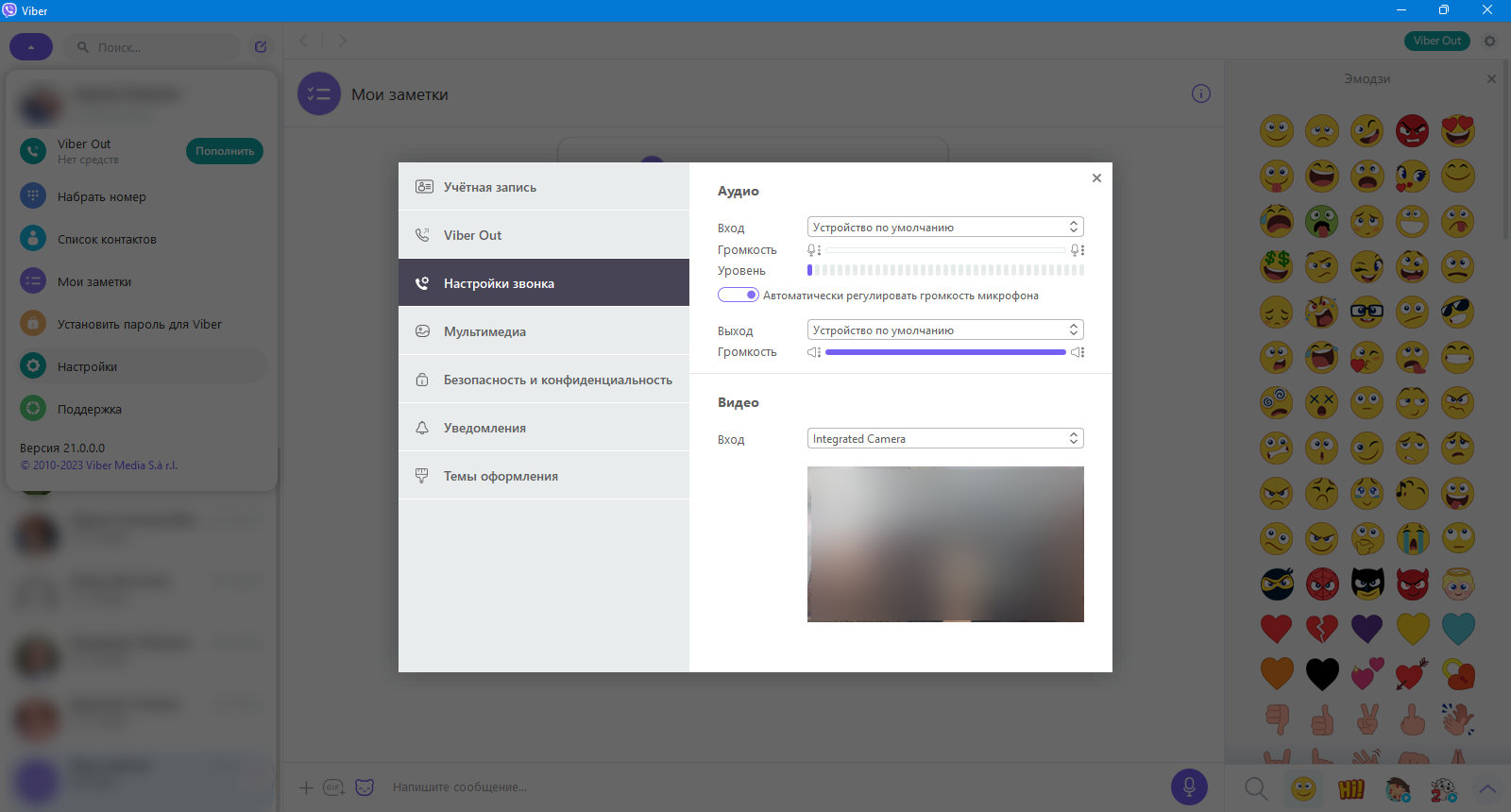Click the quiet speaker icon
1511x812 pixels.
coord(813,352)
